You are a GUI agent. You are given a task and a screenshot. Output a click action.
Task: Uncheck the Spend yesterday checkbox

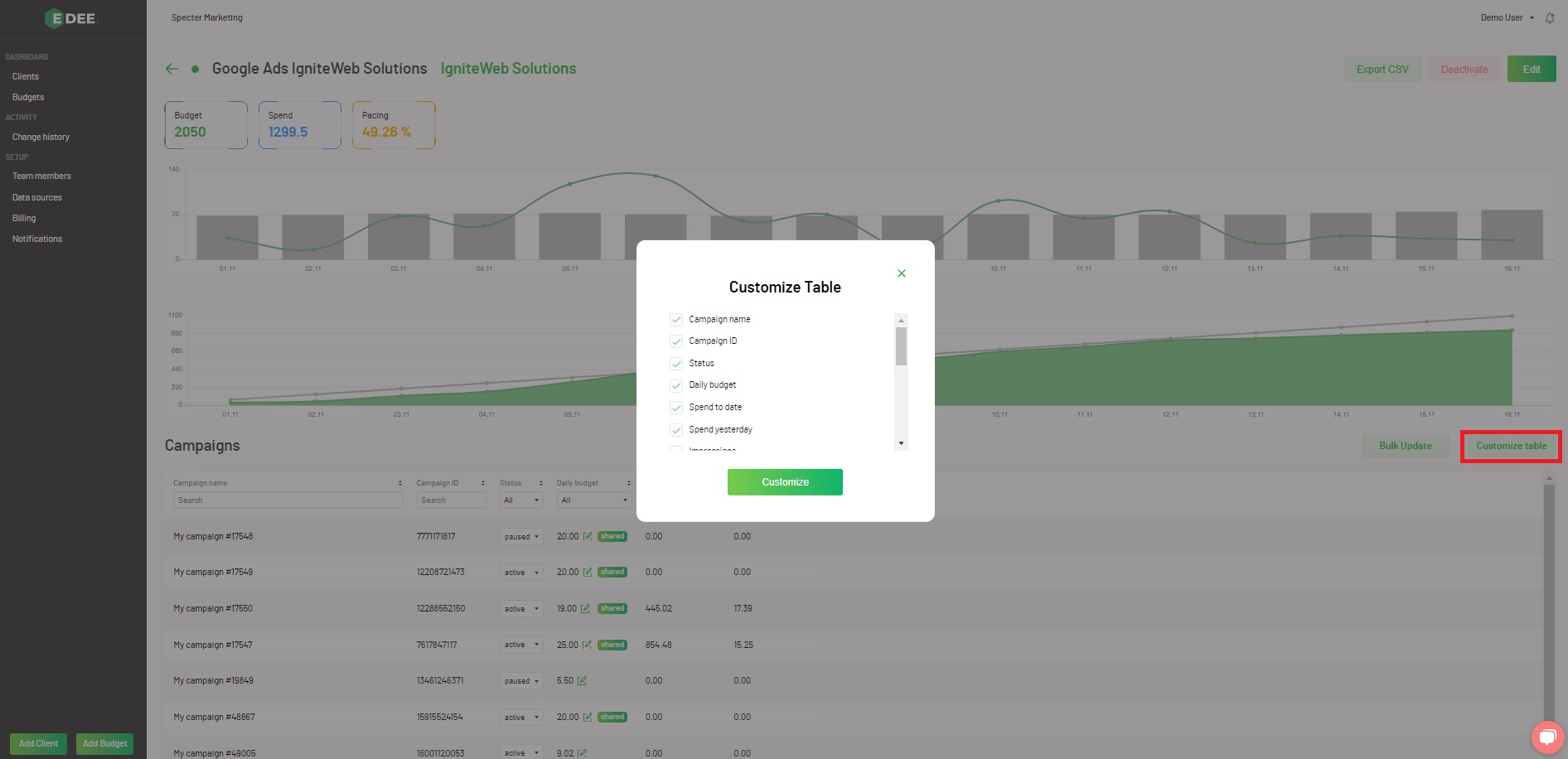pos(676,430)
